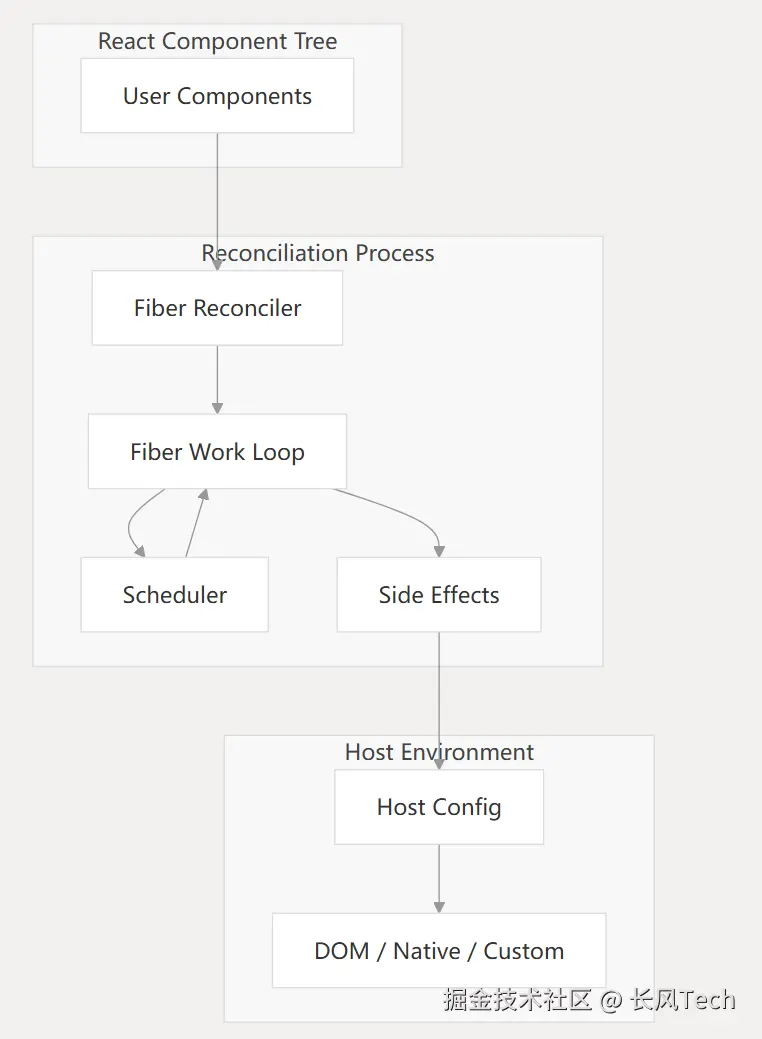Click the Fiber Work Loop node
Image resolution: width=762 pixels, height=1039 pixels.
[x=217, y=452]
